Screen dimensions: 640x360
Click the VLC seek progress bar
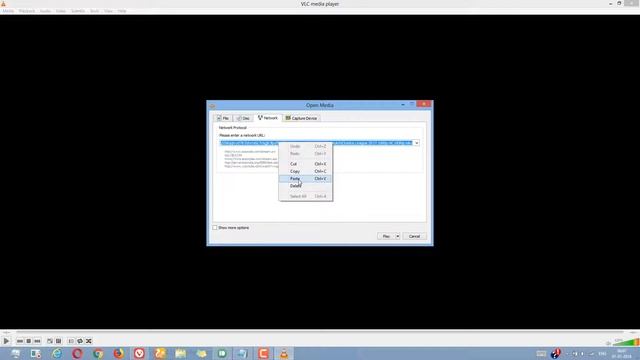(320, 332)
